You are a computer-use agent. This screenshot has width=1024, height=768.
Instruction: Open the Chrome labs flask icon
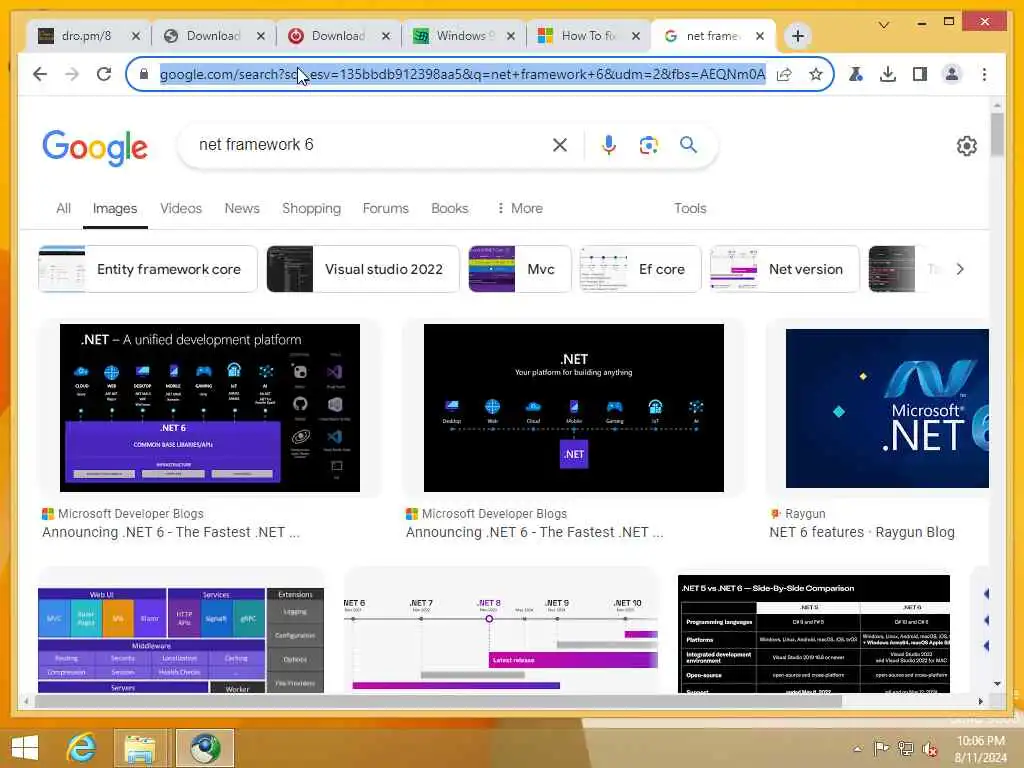pyautogui.click(x=856, y=74)
